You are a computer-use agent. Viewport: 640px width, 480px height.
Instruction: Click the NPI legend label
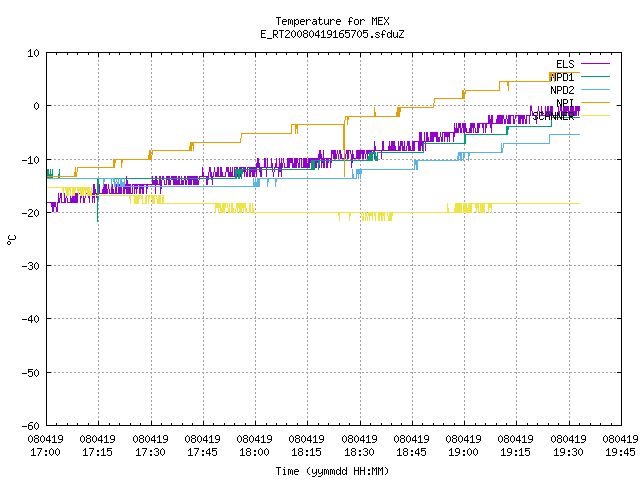(565, 103)
